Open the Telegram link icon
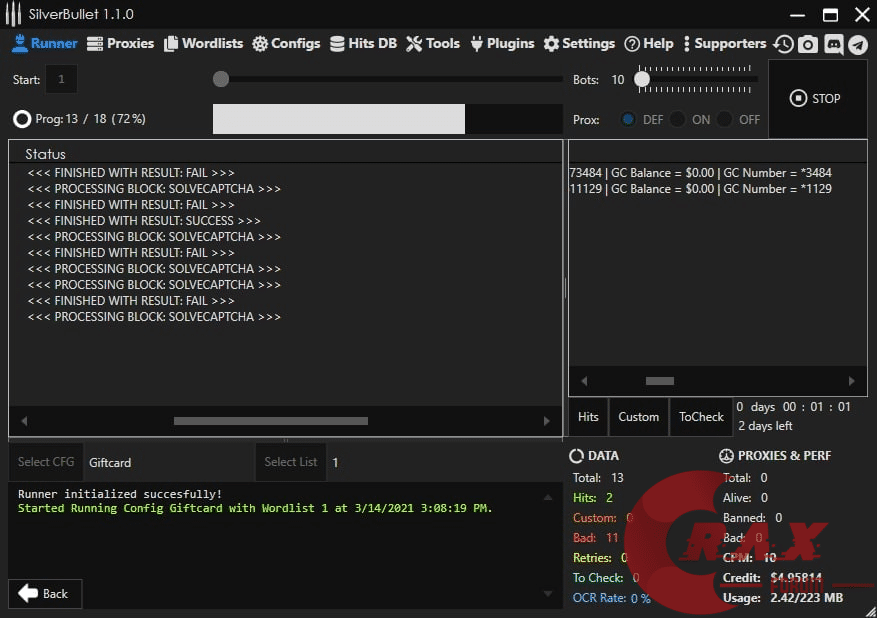Viewport: 877px width, 618px height. 858,44
